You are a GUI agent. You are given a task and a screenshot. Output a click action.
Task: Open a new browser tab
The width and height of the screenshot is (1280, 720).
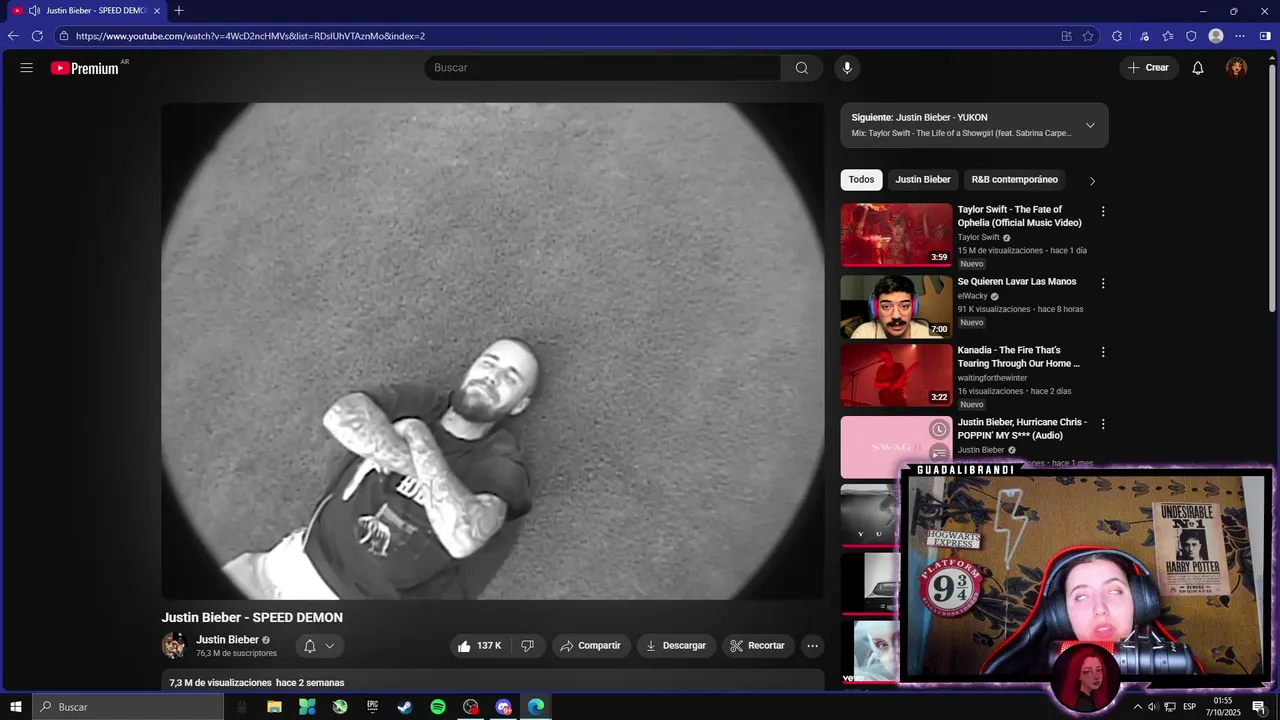[179, 11]
